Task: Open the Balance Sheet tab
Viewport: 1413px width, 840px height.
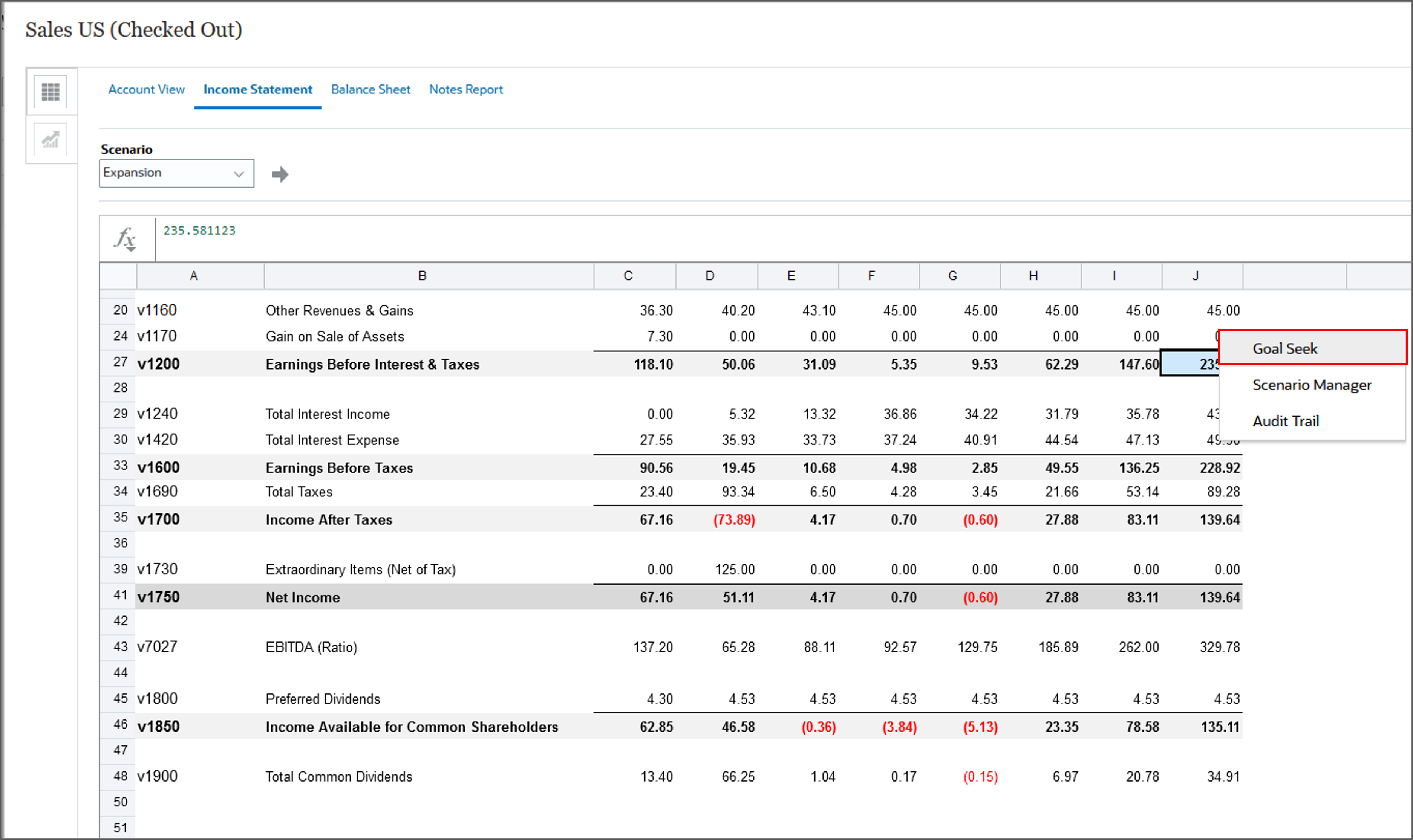Action: tap(370, 89)
